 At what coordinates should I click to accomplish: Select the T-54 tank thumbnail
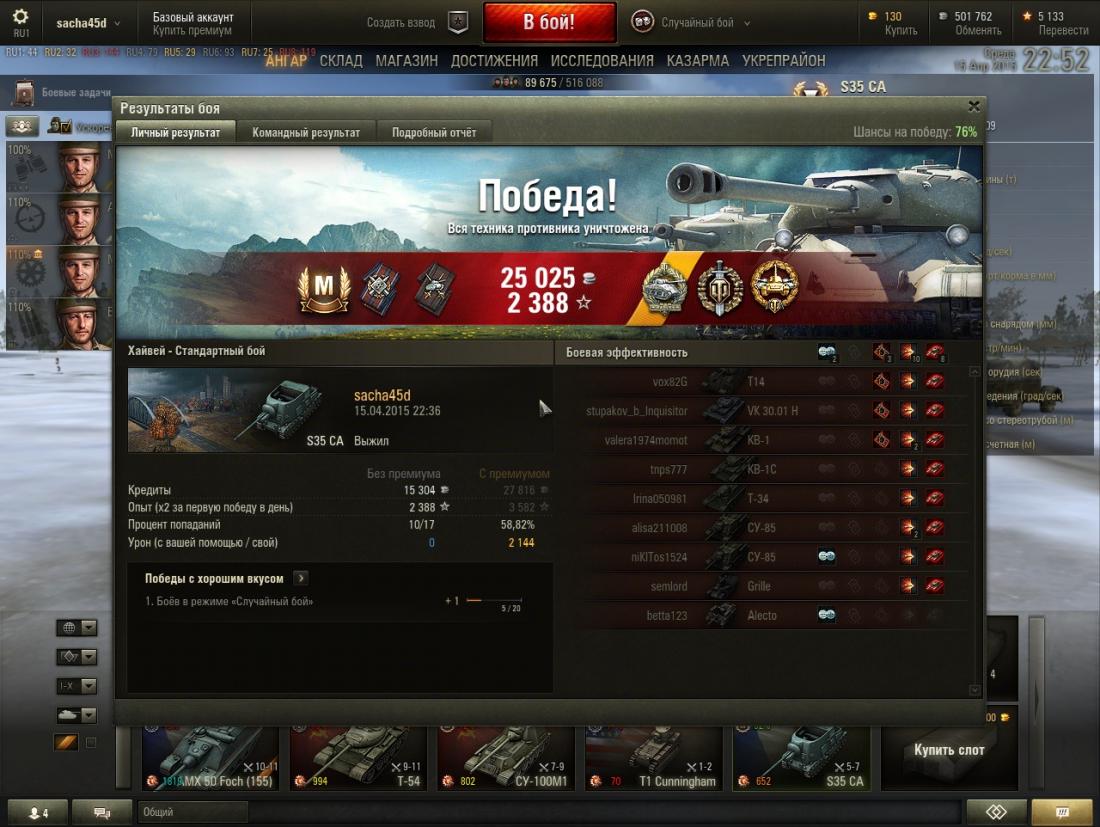point(358,758)
